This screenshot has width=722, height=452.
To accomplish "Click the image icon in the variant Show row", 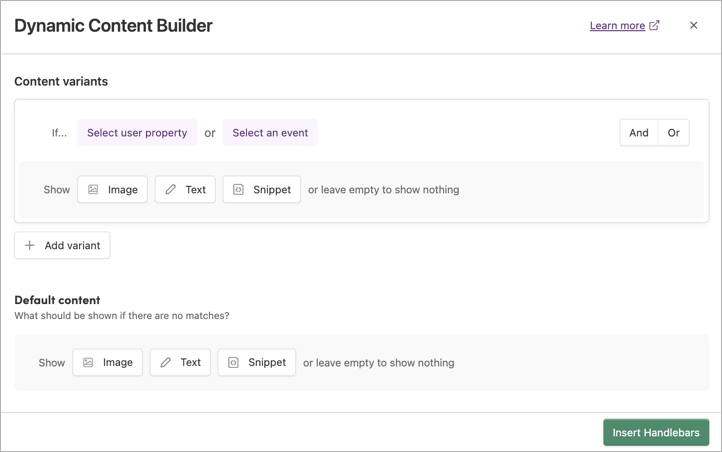I will tap(93, 190).
